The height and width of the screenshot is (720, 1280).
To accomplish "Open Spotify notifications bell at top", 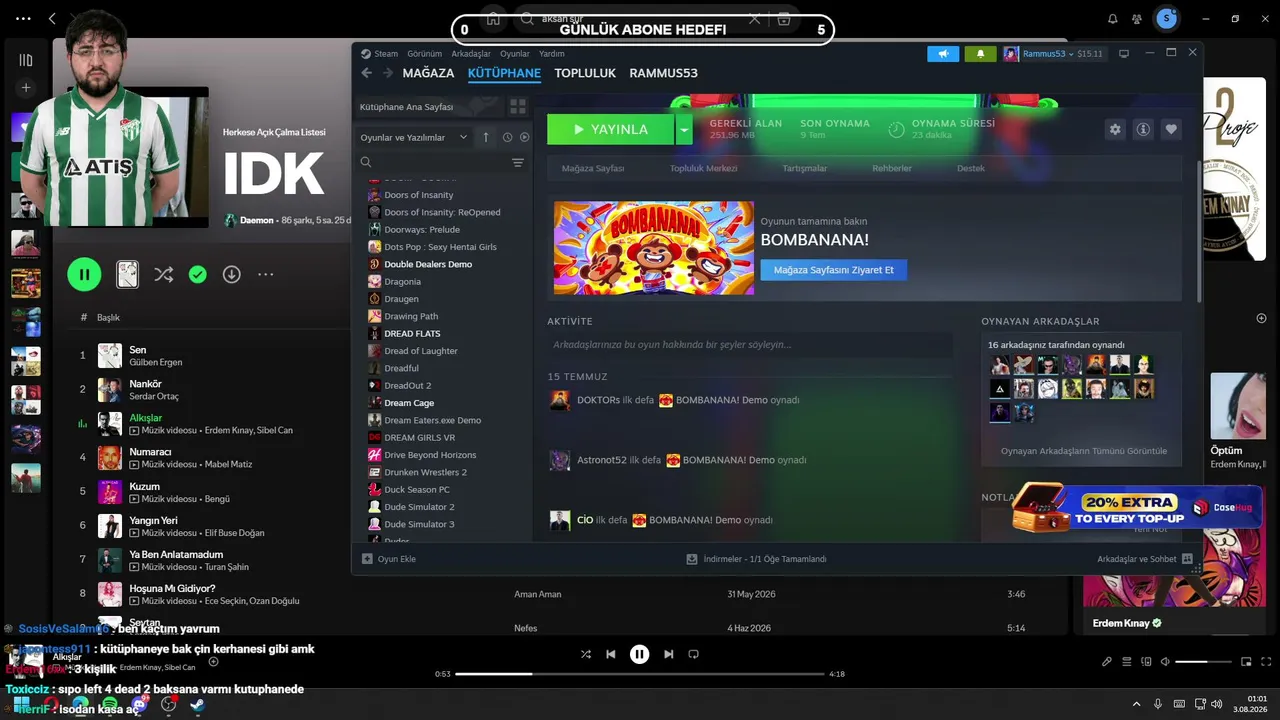I will pos(1113,18).
